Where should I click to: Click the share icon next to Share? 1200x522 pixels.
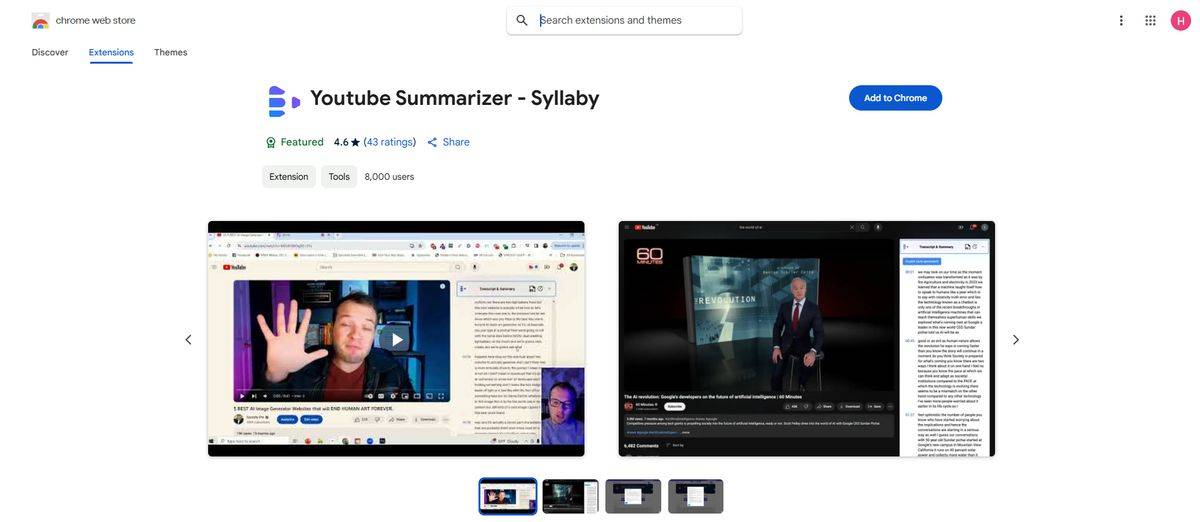coord(432,142)
